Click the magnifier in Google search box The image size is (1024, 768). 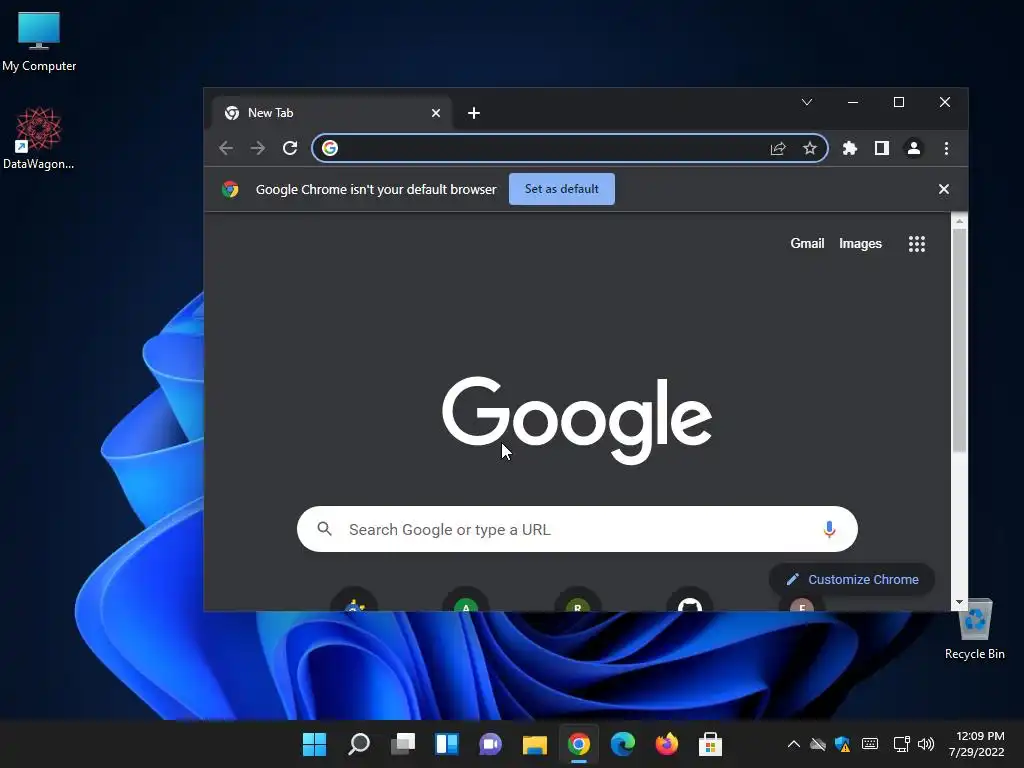pyautogui.click(x=325, y=529)
